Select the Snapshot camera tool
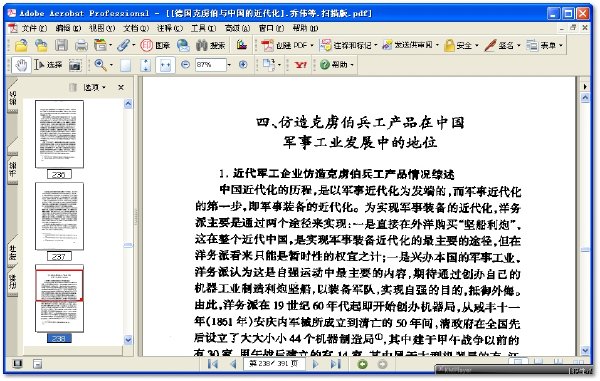This screenshot has width=600, height=381. click(75, 65)
